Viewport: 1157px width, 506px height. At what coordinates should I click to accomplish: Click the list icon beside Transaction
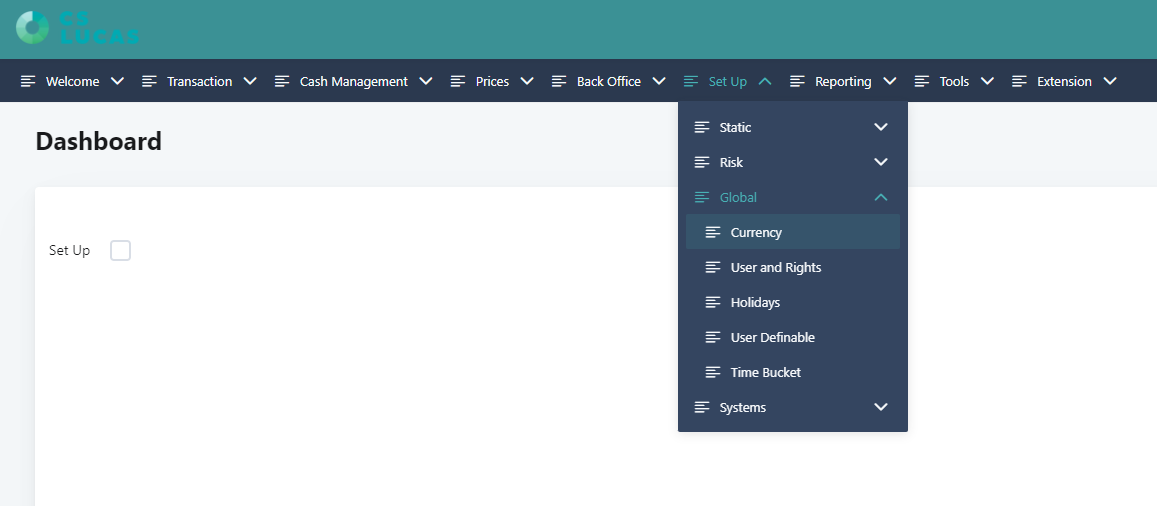tap(149, 81)
